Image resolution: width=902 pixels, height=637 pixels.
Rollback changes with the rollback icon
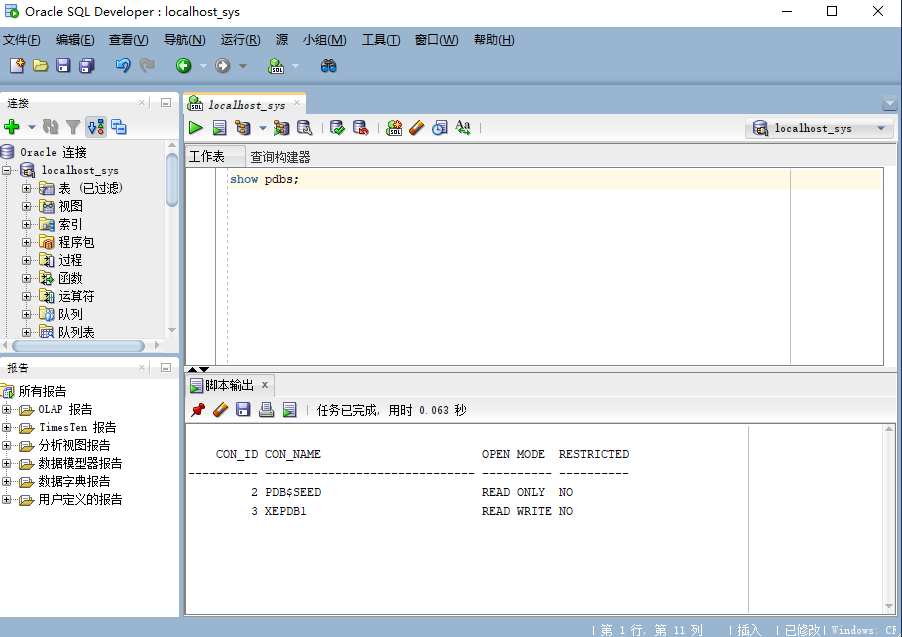click(x=361, y=128)
